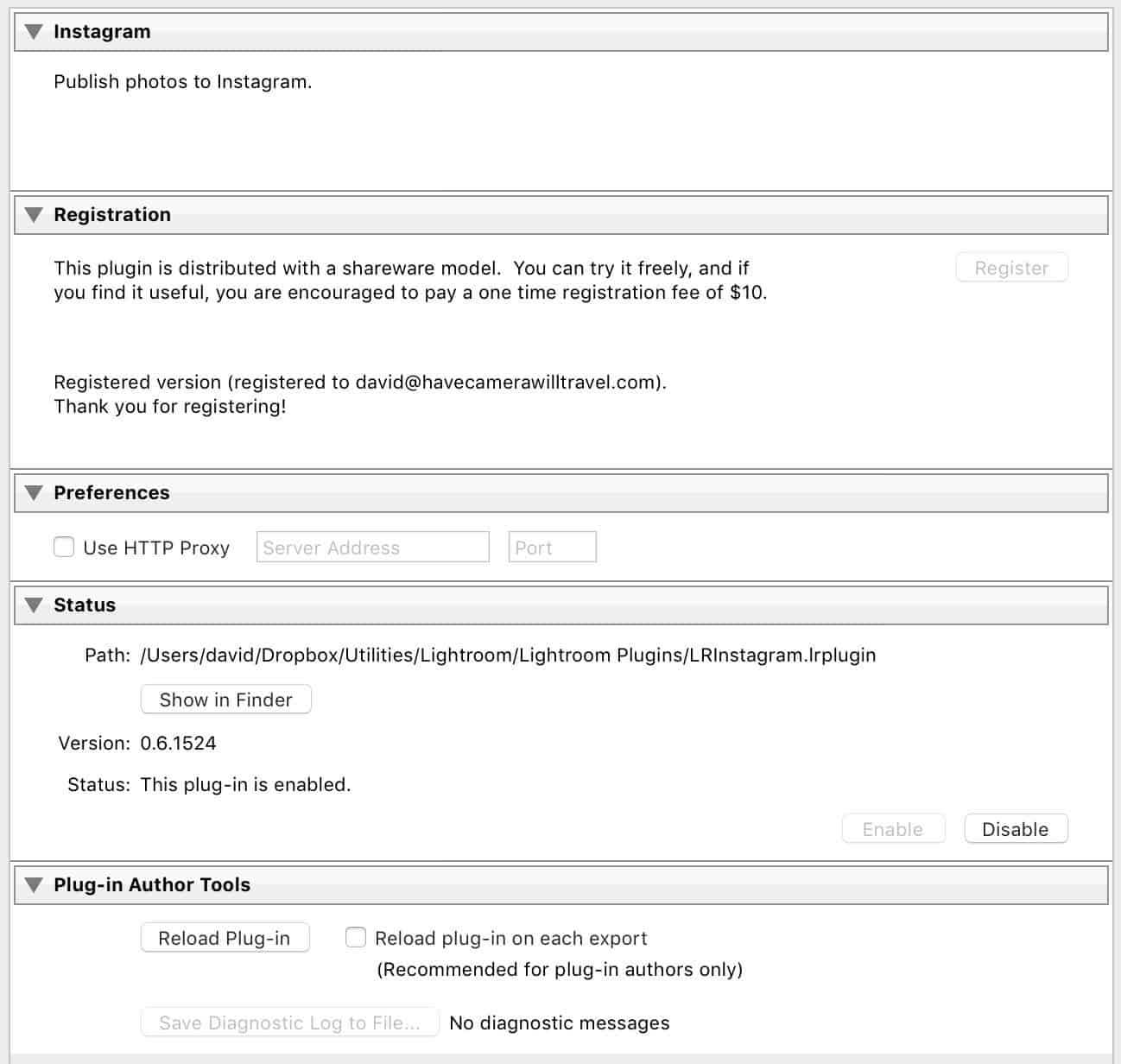This screenshot has height=1064, width=1121.
Task: Click 'Thank you for registering!' text
Action: click(170, 407)
